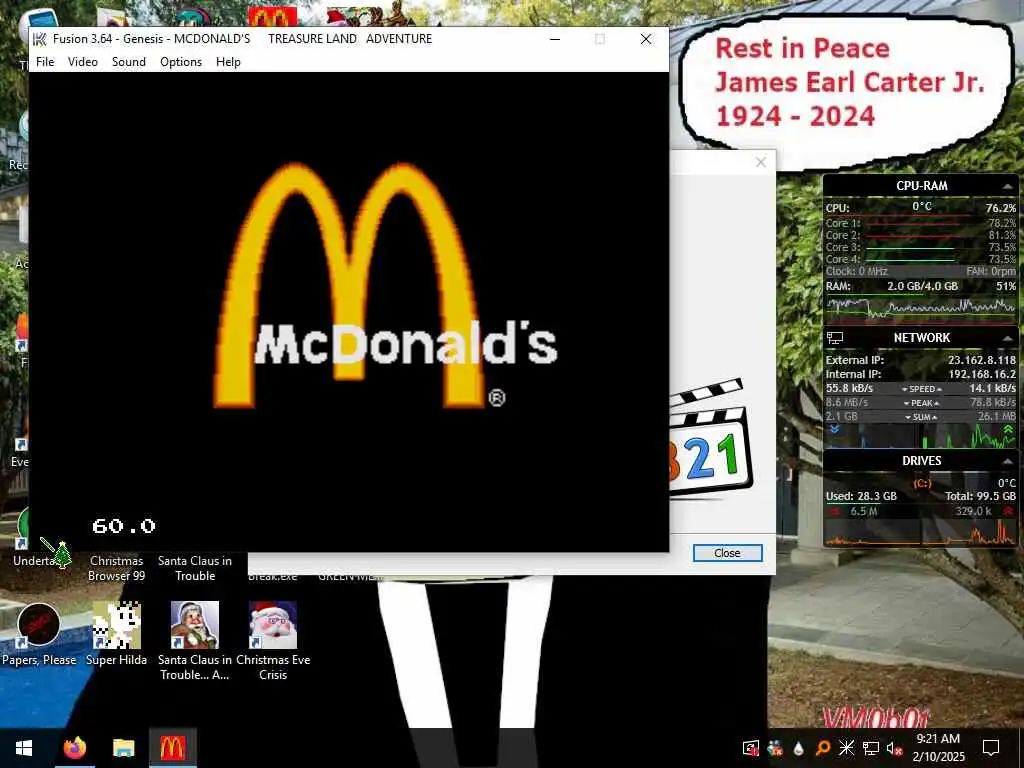
Task: Select the Santa Claus in Trouble desktop label
Action: click(x=195, y=568)
